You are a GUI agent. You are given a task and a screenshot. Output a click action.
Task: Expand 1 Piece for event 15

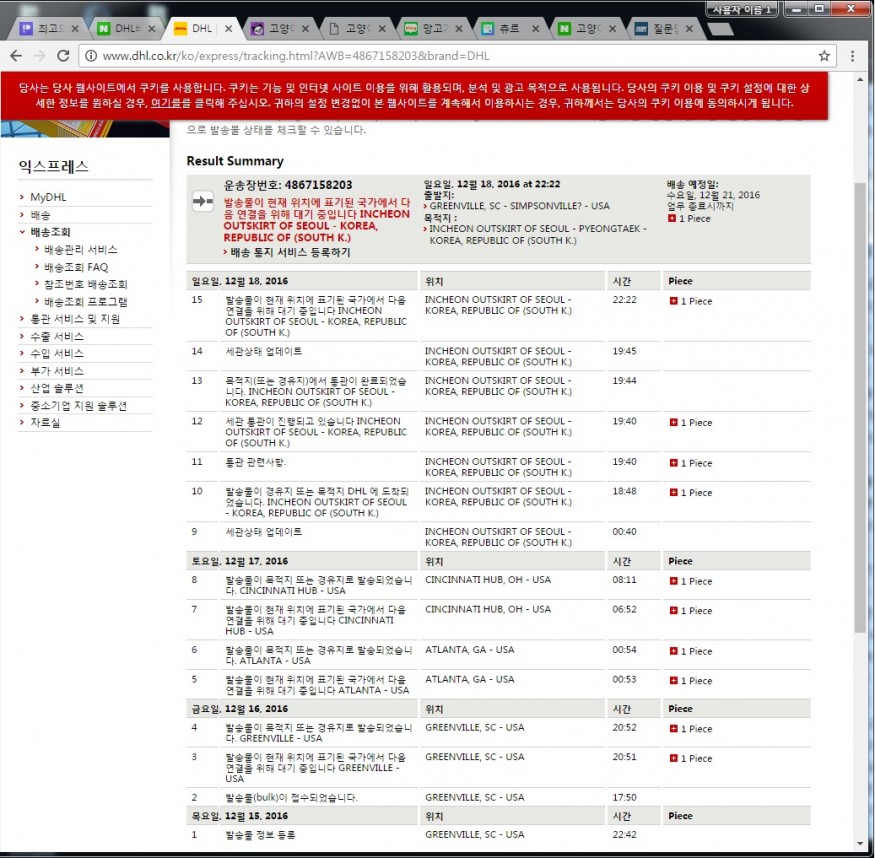coord(674,301)
